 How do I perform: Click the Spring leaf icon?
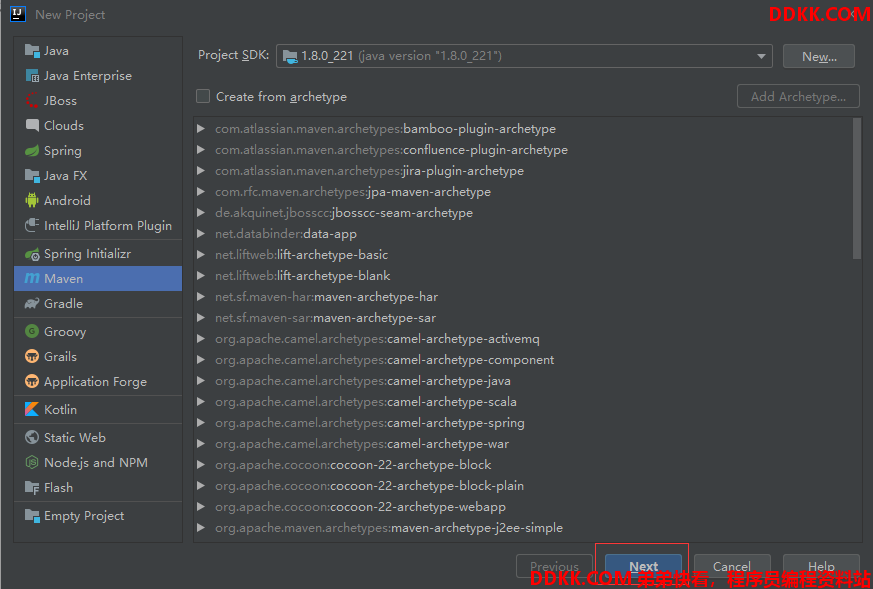[32, 151]
